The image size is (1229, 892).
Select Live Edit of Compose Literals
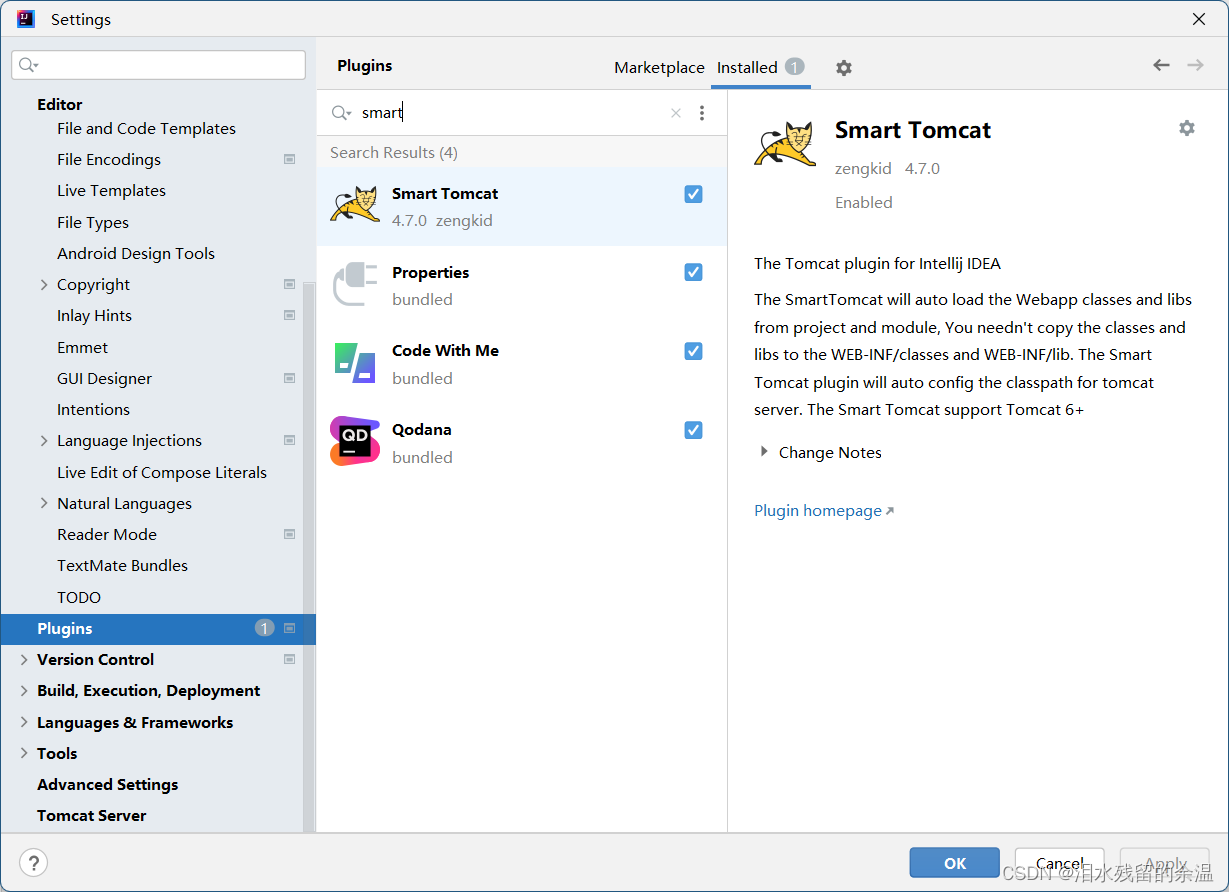click(162, 472)
